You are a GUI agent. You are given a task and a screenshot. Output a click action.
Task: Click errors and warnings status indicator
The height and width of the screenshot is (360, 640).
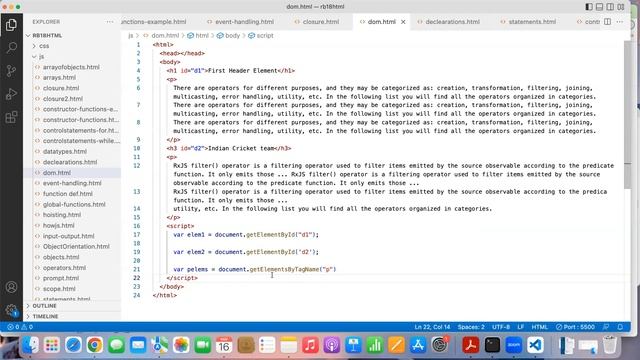pyautogui.click(x=20, y=327)
